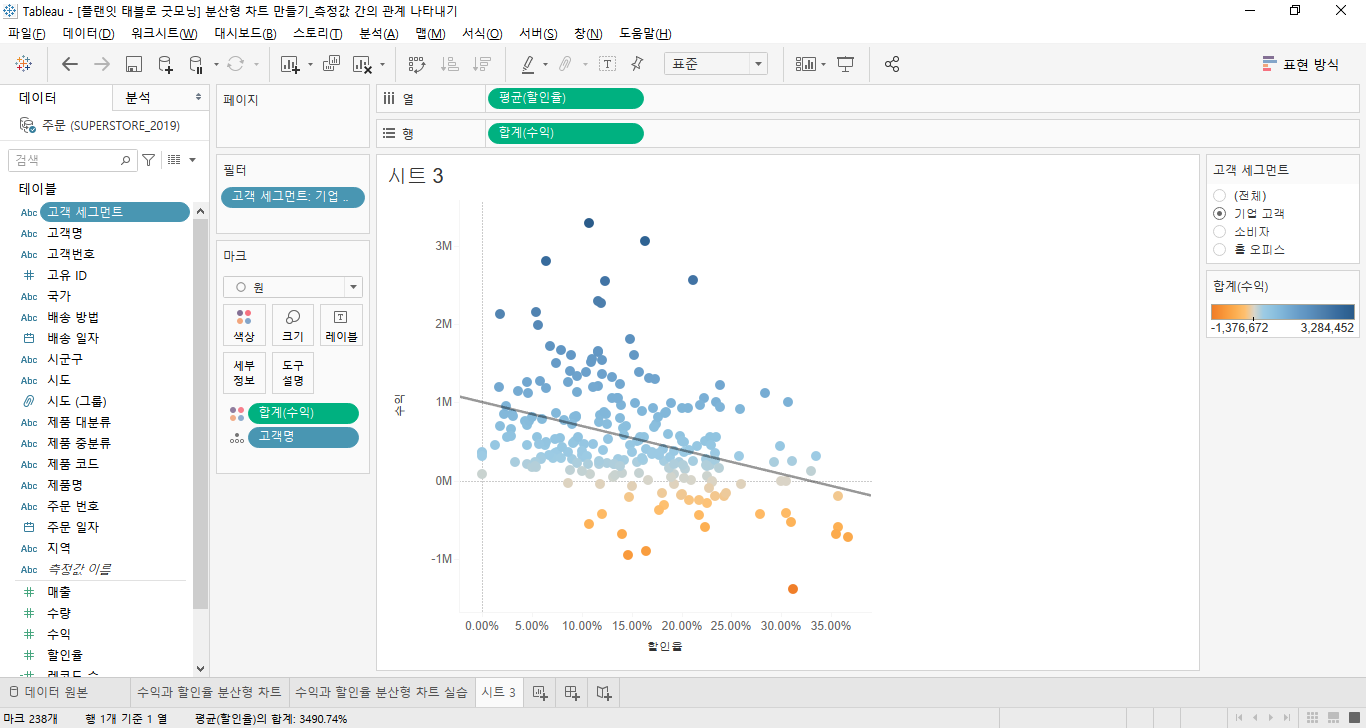The height and width of the screenshot is (728, 1366).
Task: Click the 레이블 marks card button
Action: tap(341, 325)
